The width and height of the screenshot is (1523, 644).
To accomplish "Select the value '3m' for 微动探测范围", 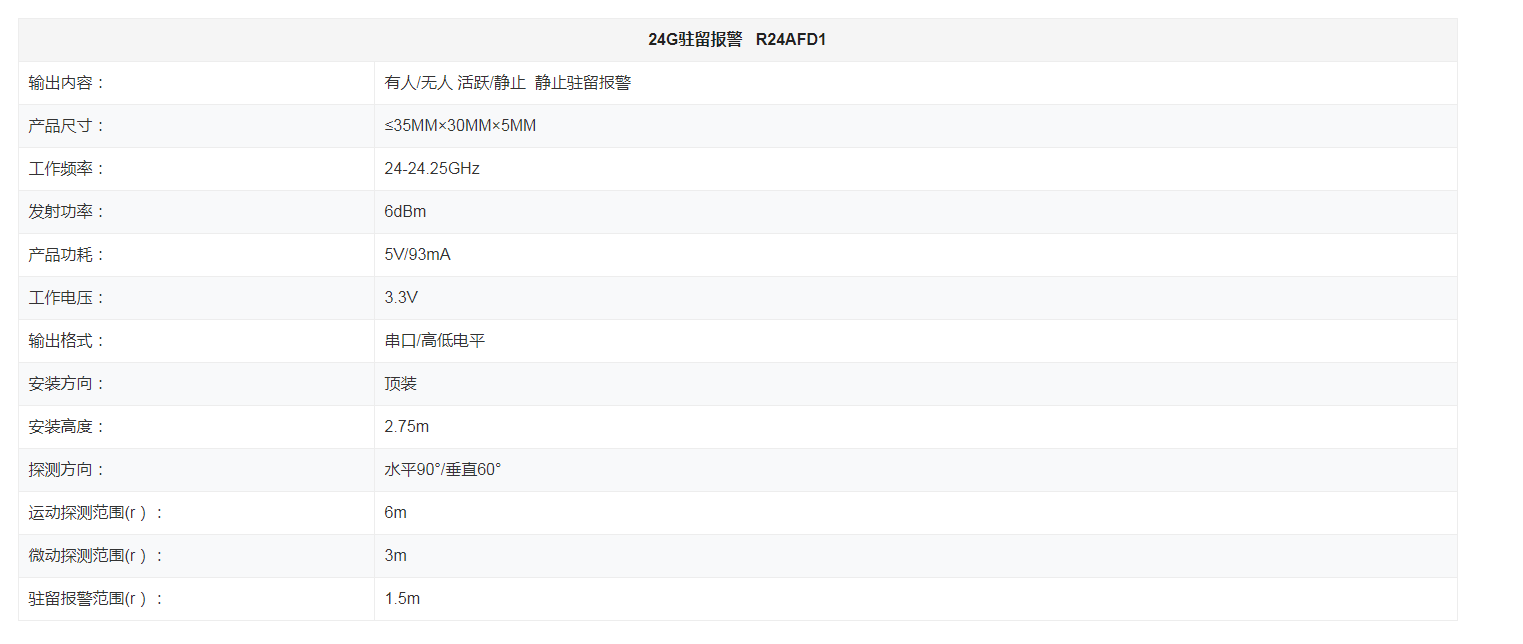I will (x=395, y=556).
